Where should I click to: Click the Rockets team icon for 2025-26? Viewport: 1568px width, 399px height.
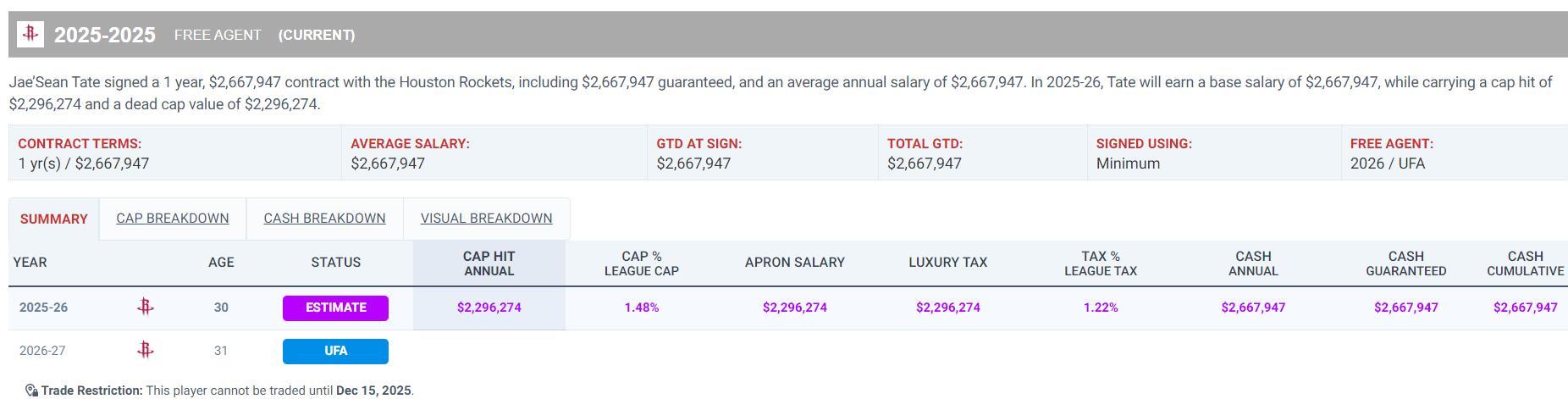coord(146,308)
